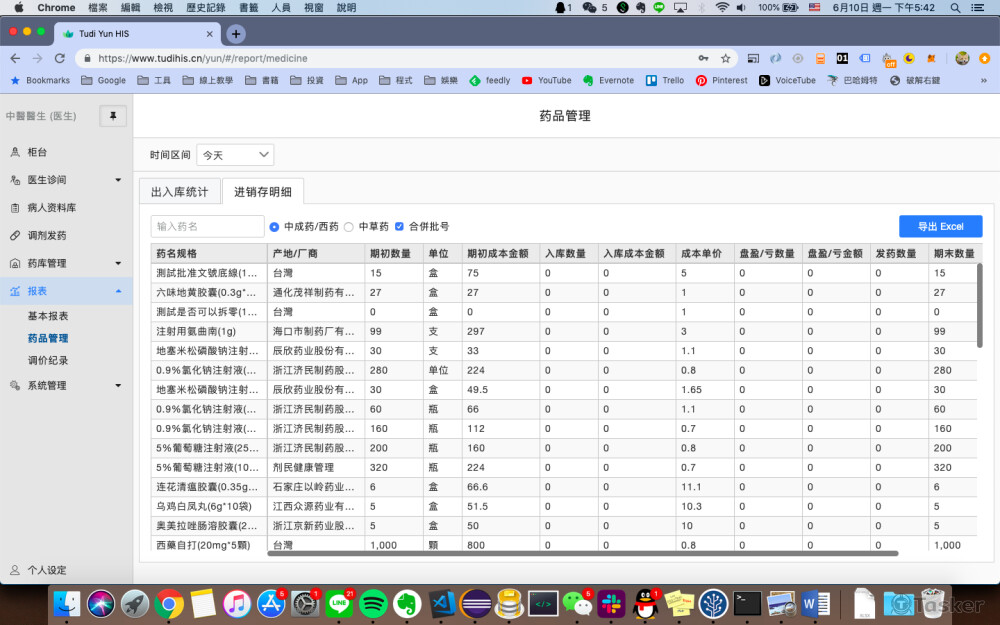The height and width of the screenshot is (625, 1000).
Task: Click the 输入药名 search field
Action: click(207, 226)
